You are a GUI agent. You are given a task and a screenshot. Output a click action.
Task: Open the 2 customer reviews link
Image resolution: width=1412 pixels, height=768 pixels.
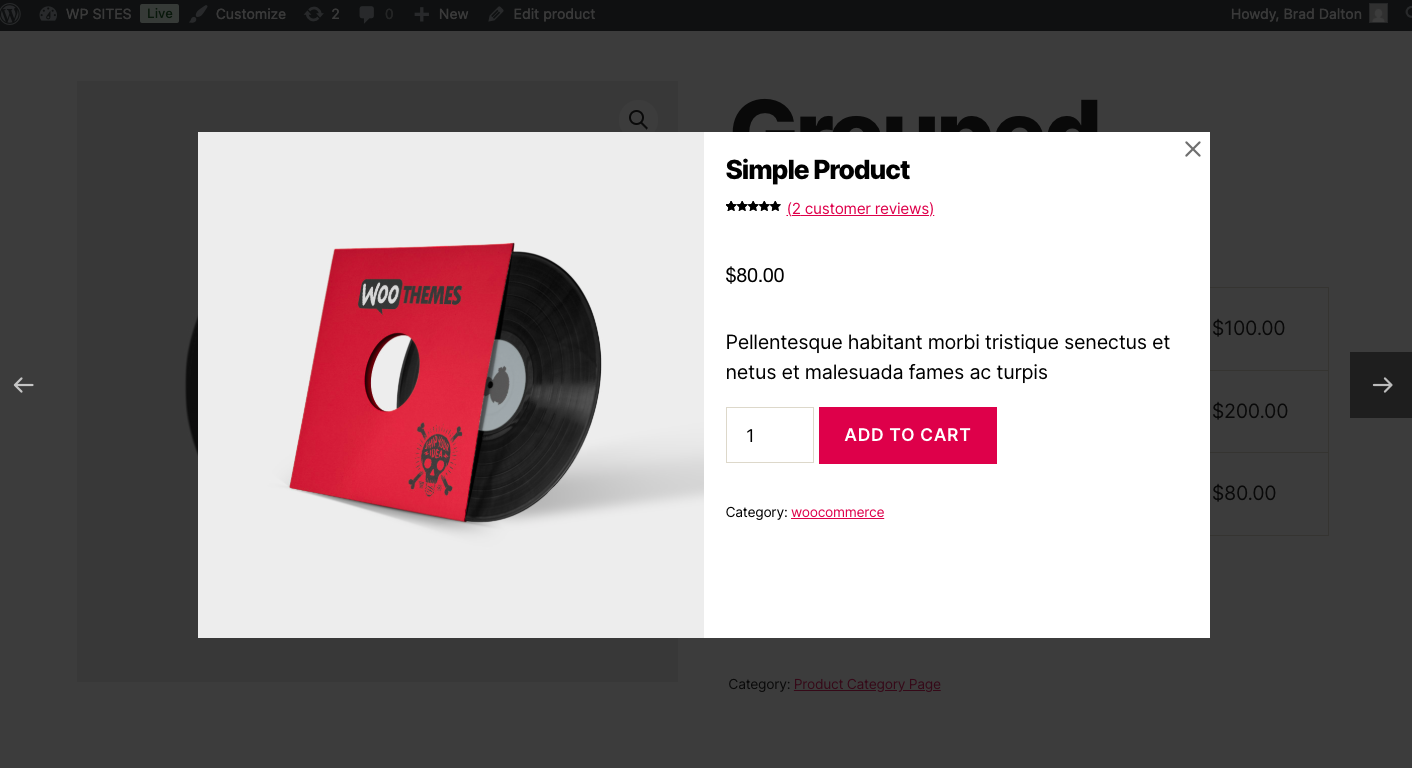[860, 209]
